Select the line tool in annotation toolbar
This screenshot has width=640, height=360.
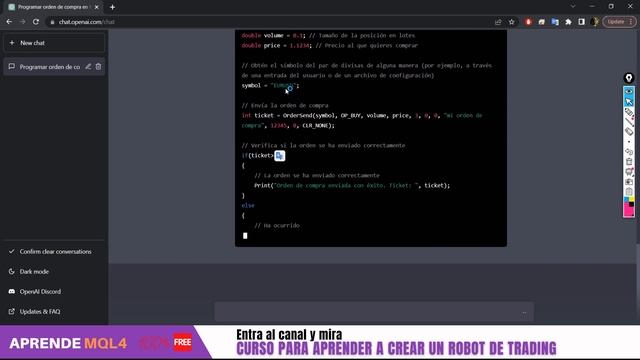(x=629, y=122)
